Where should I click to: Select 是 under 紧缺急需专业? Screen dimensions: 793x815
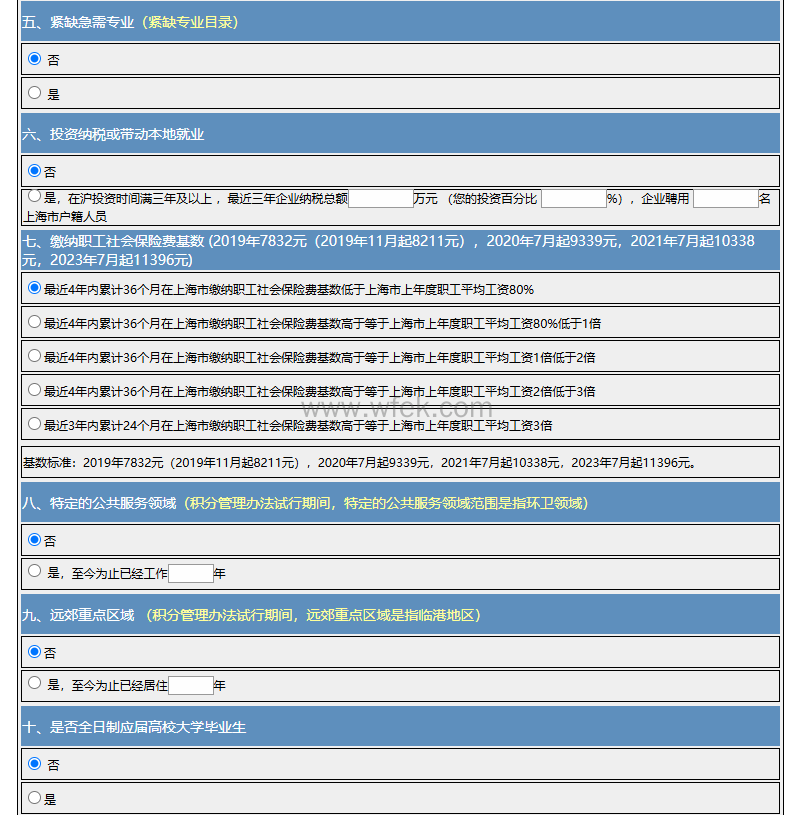[x=35, y=93]
